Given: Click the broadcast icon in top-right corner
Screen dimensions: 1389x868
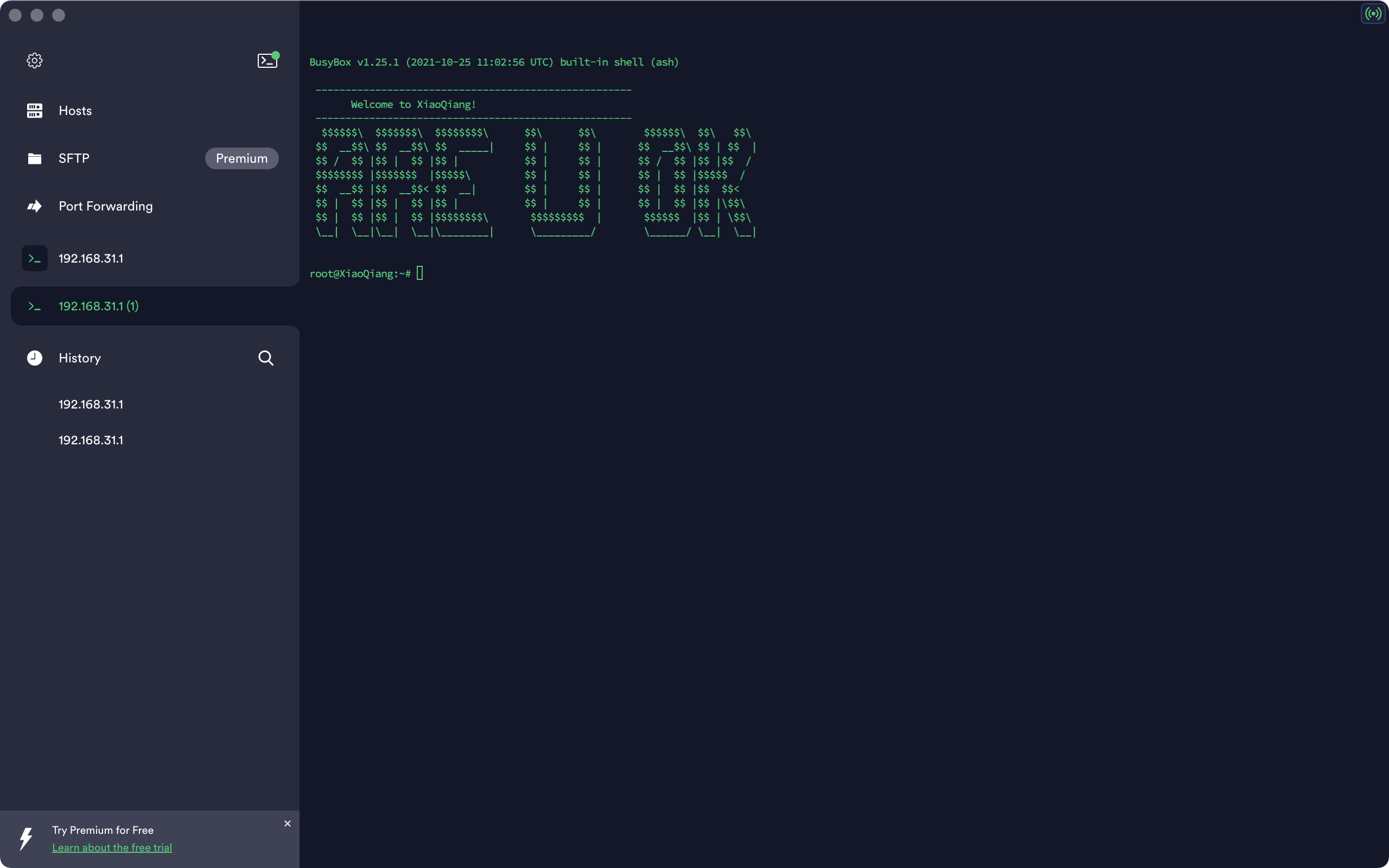Looking at the screenshot, I should pos(1372,13).
